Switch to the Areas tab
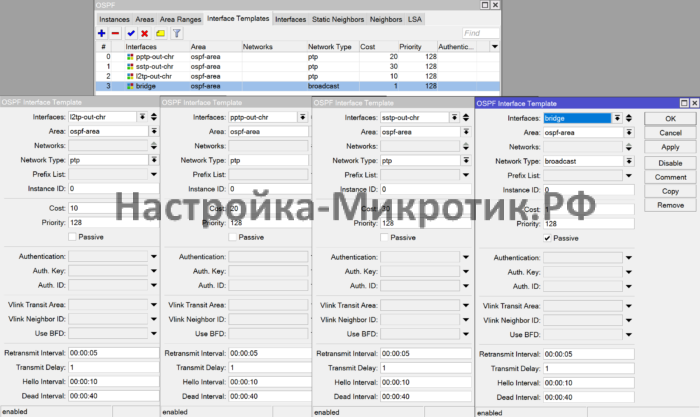Image resolution: width=700 pixels, height=417 pixels. 144,19
